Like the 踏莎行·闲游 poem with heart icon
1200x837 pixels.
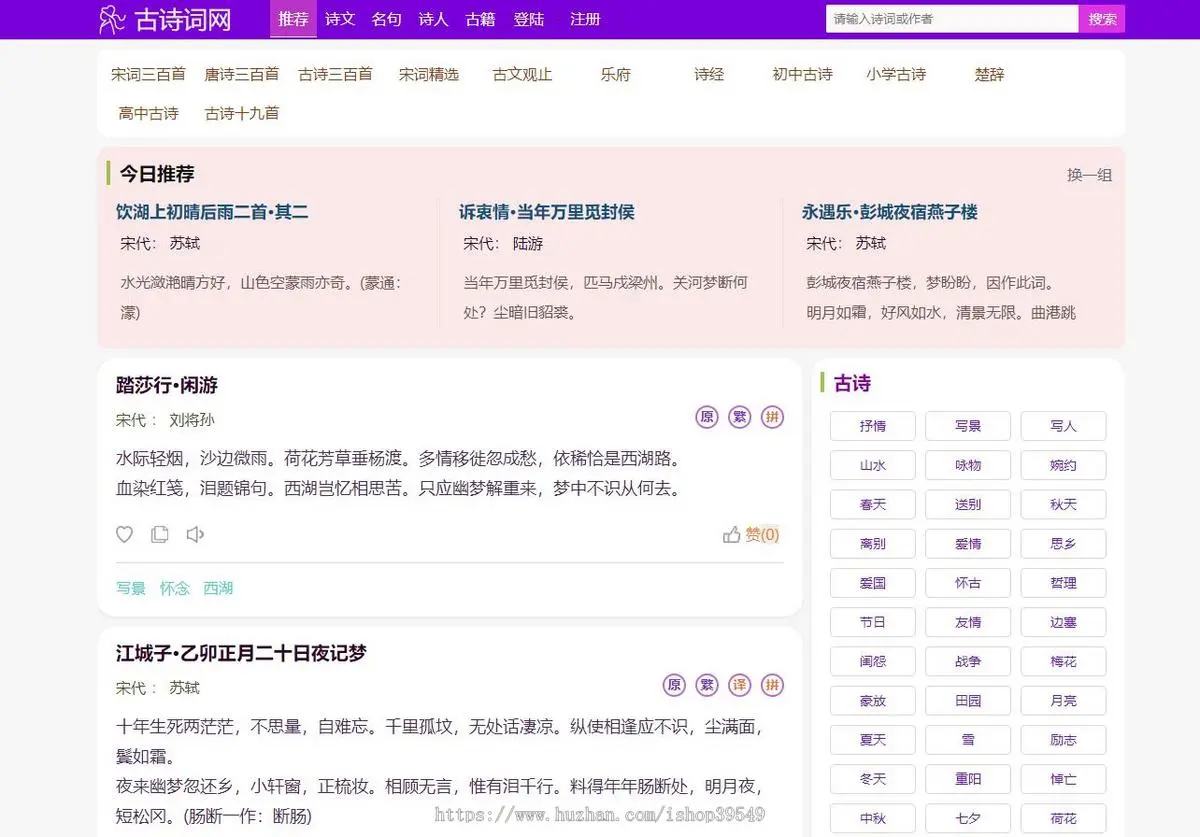click(x=124, y=535)
